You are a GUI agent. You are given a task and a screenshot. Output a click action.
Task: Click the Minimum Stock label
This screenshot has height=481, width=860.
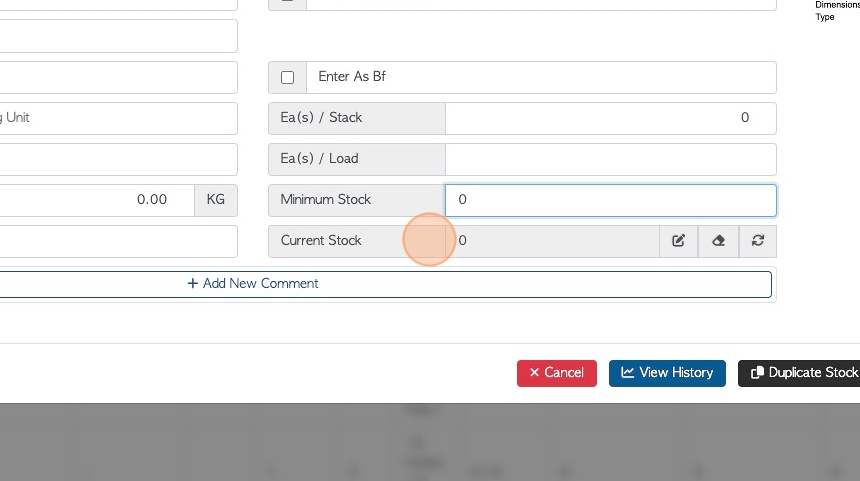pos(325,200)
